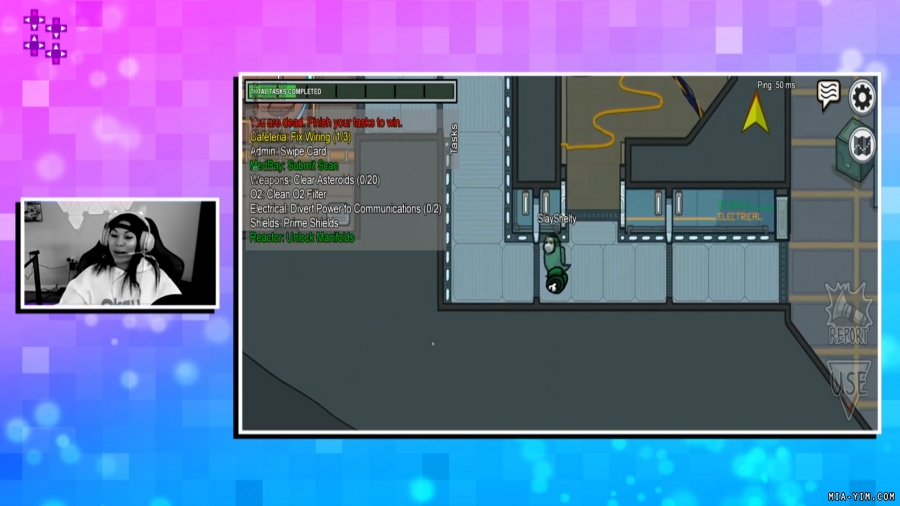Click the purple d-pad logo icon
The height and width of the screenshot is (506, 900).
45,36
